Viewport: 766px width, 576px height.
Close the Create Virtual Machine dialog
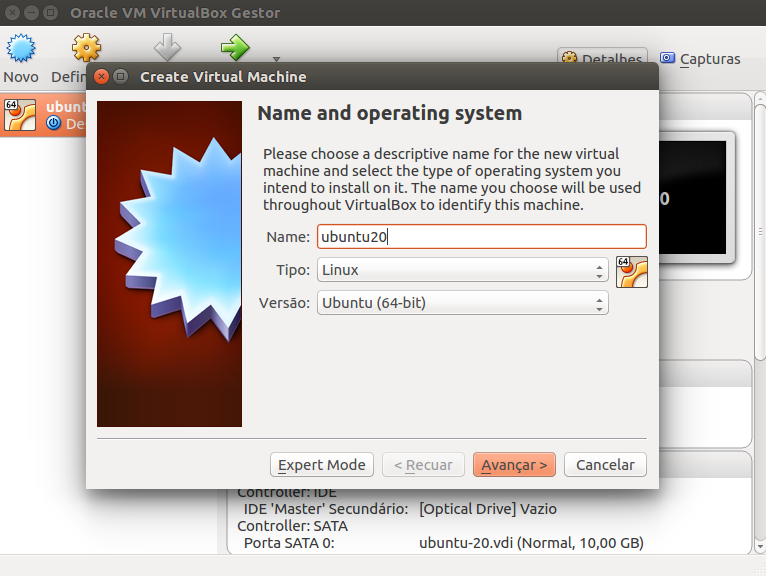tap(101, 76)
